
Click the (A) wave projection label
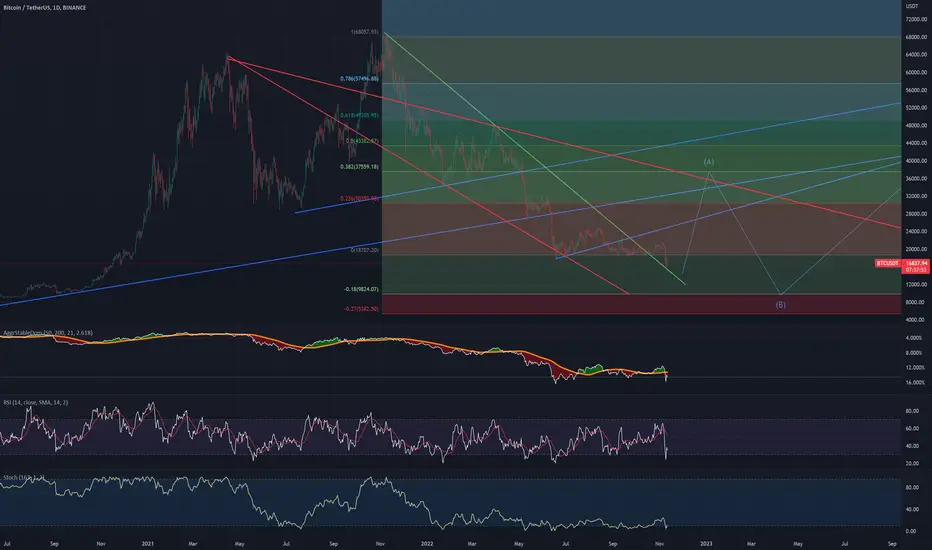(709, 162)
